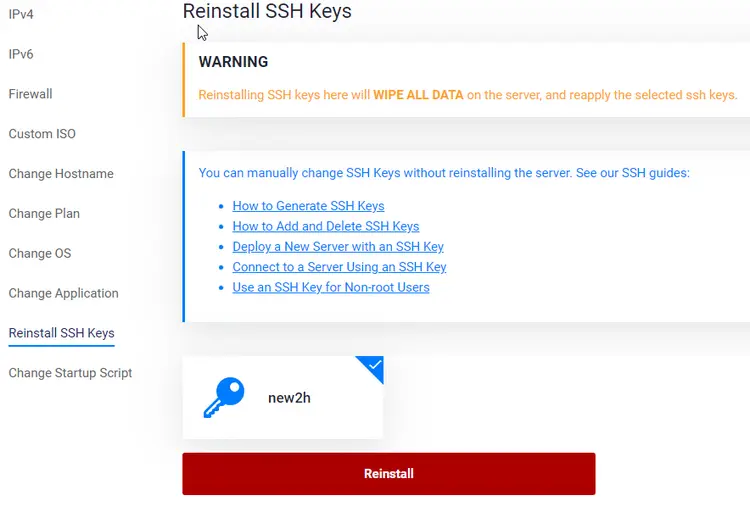Click the red Reinstall button
This screenshot has height=507, width=750.
tap(389, 474)
